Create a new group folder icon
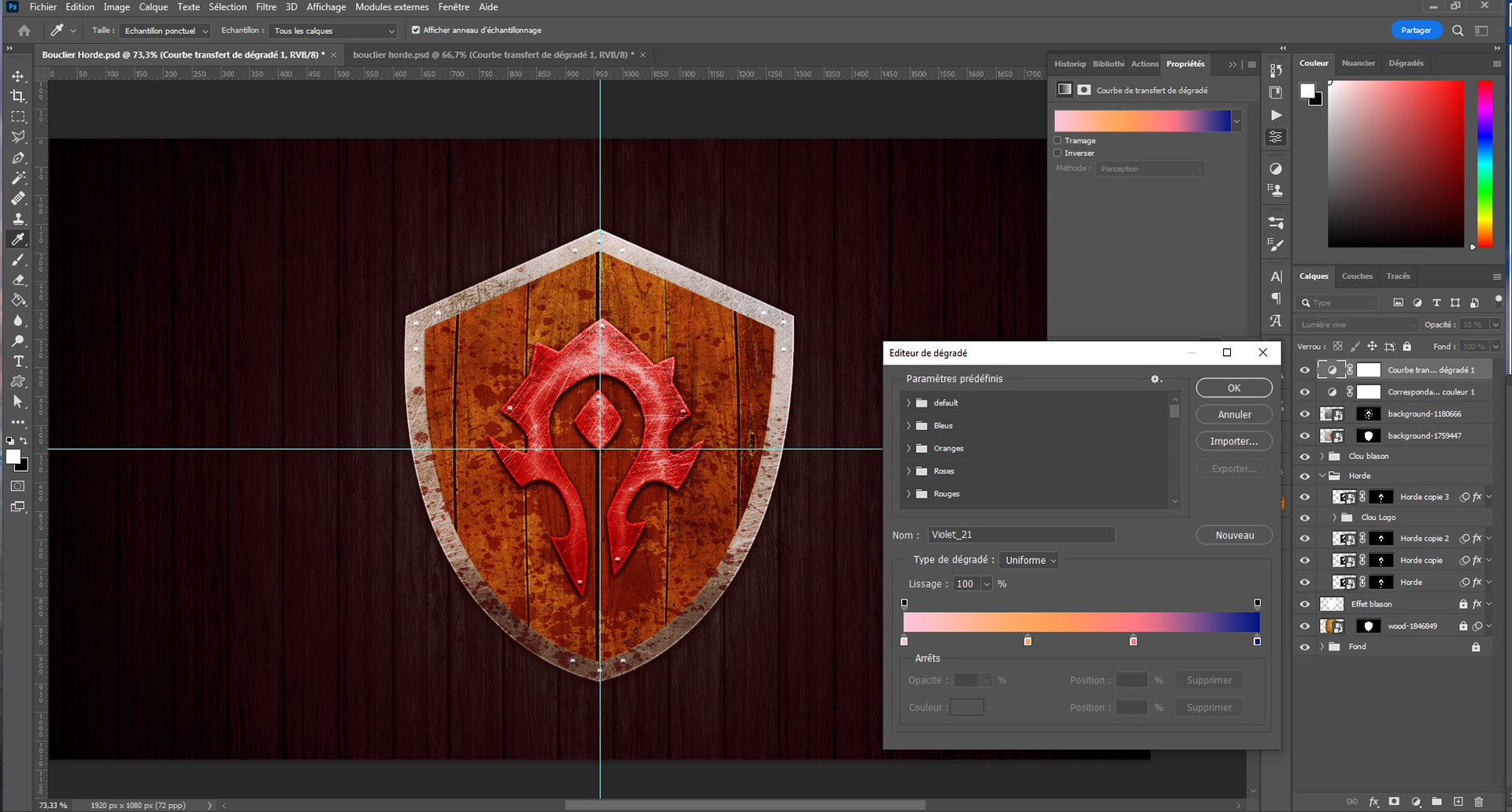 coord(1436,802)
